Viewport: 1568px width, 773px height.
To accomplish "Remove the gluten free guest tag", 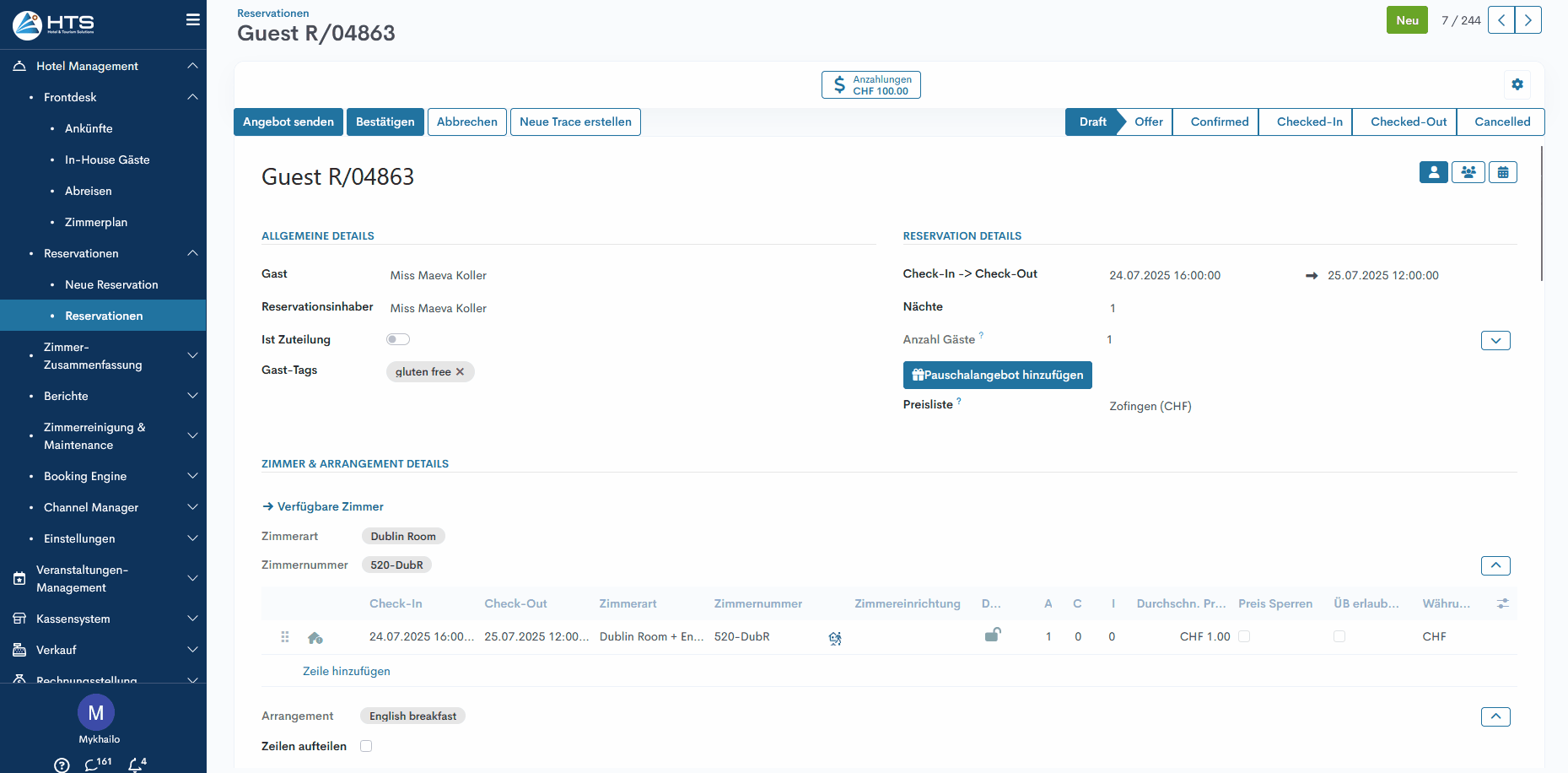I will (x=460, y=372).
